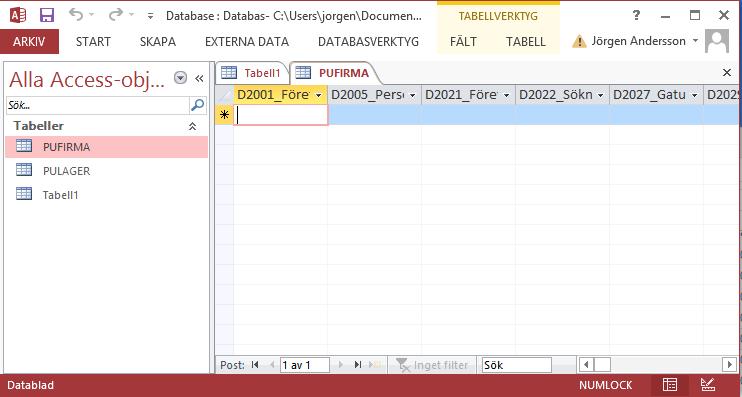Click the new record row selector asterisk

point(224,115)
